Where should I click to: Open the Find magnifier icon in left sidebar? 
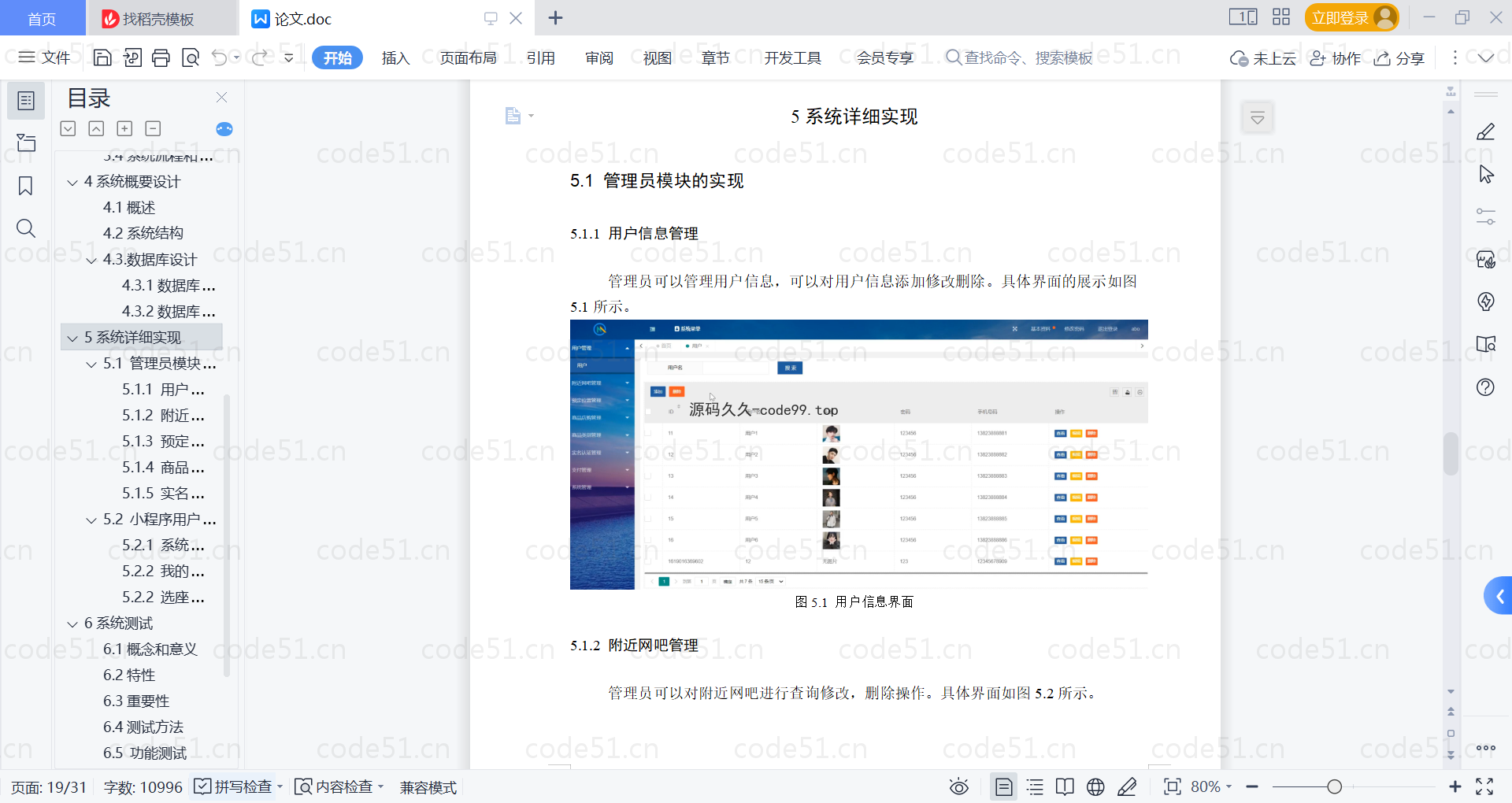point(26,228)
